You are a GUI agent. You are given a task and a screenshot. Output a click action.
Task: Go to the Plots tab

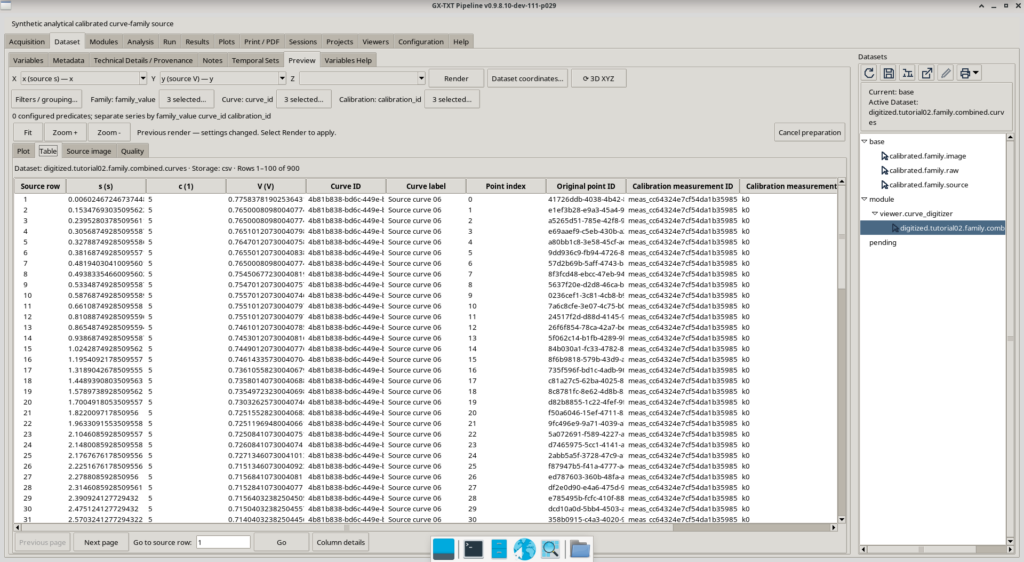227,41
